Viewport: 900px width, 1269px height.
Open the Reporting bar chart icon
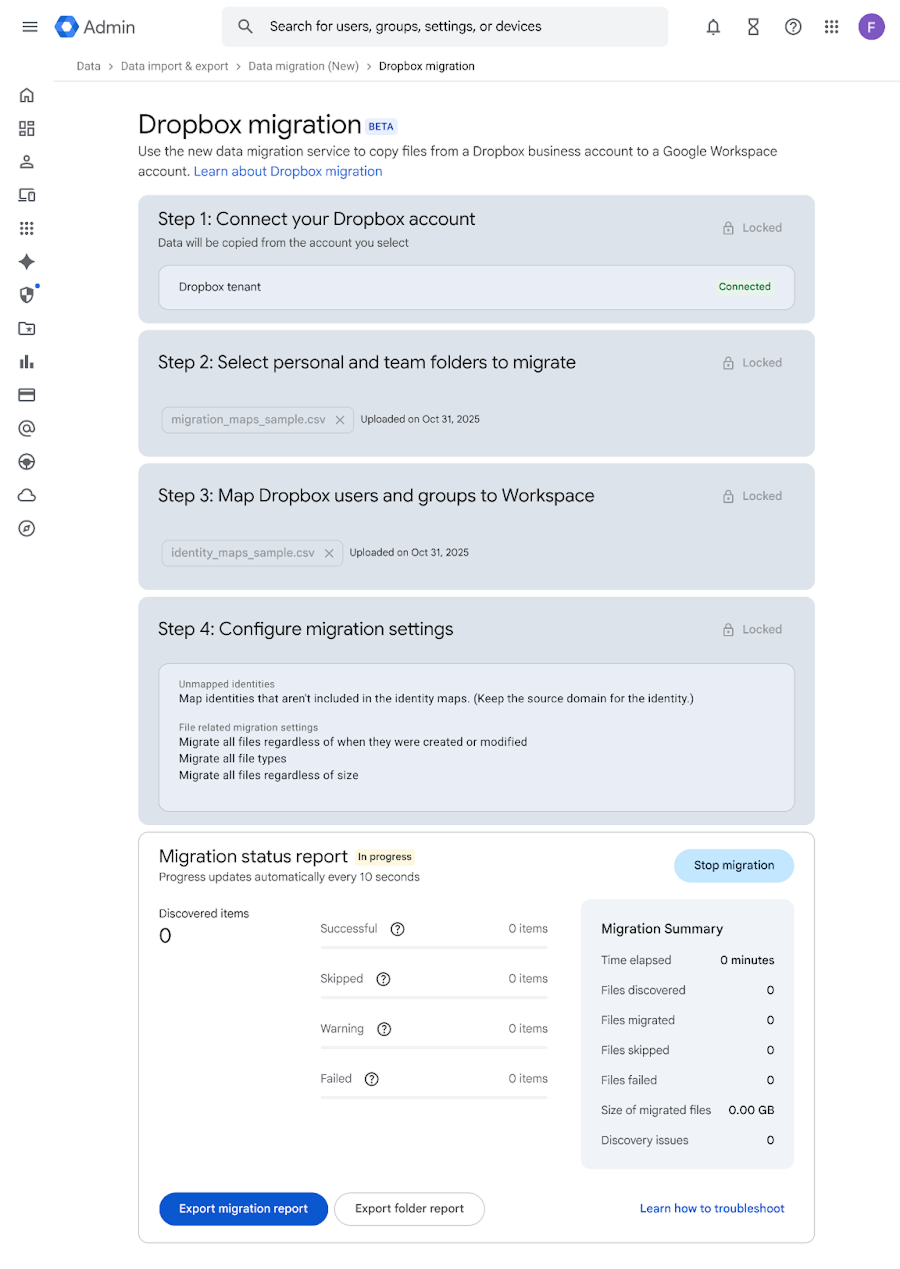click(26, 361)
